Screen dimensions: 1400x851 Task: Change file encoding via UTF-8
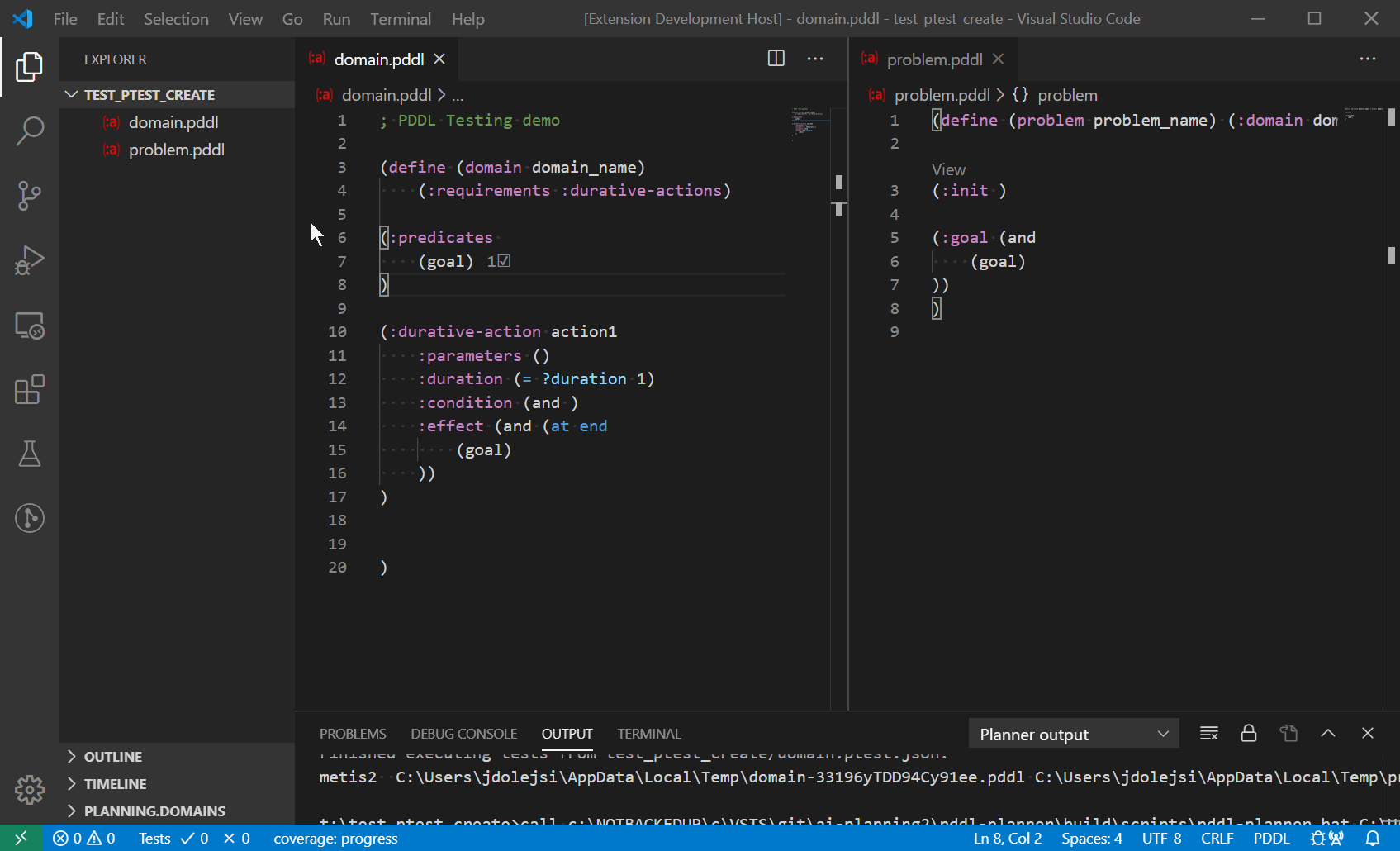tap(1161, 838)
